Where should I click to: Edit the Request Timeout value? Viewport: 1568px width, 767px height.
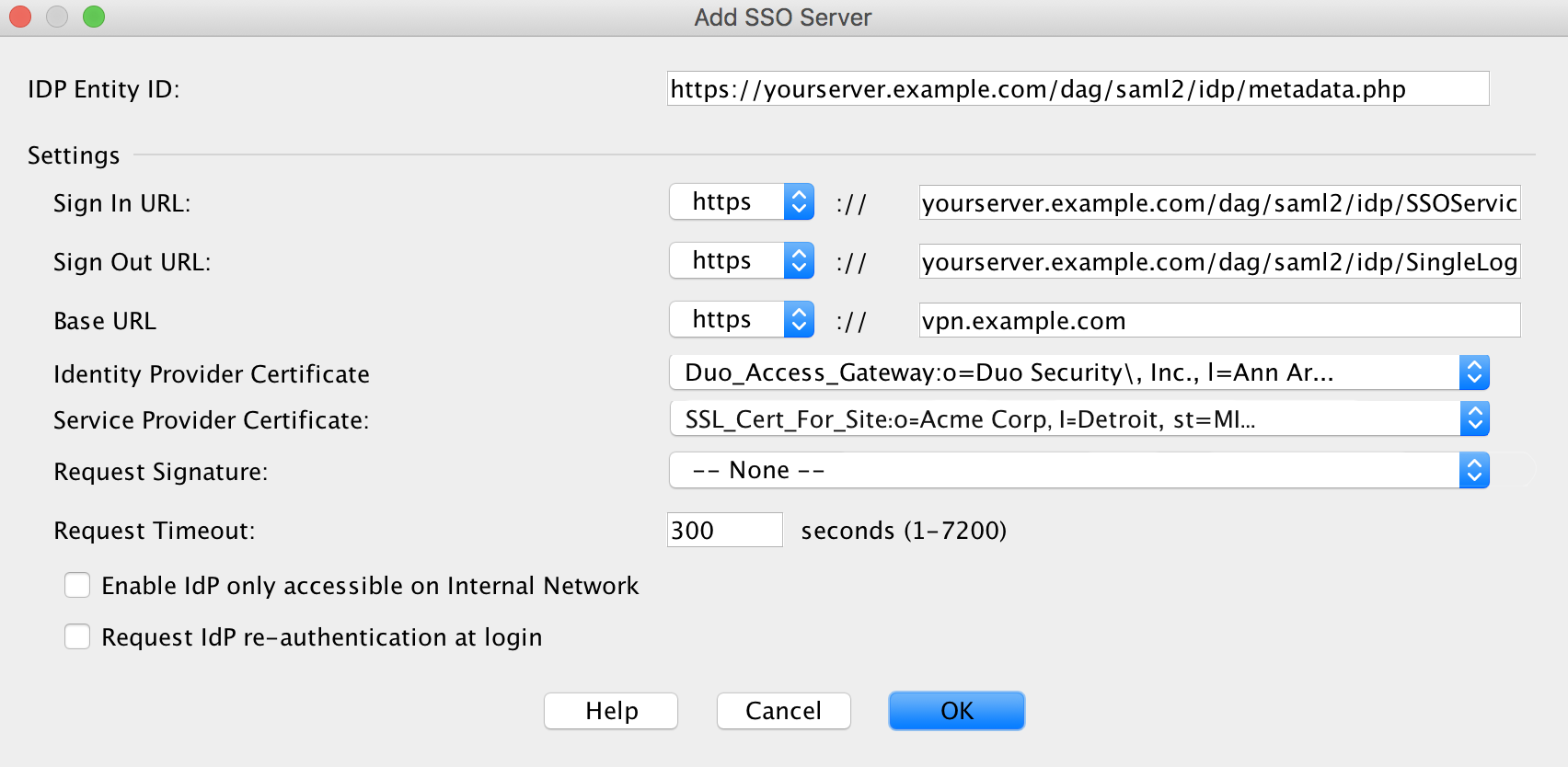click(x=724, y=530)
